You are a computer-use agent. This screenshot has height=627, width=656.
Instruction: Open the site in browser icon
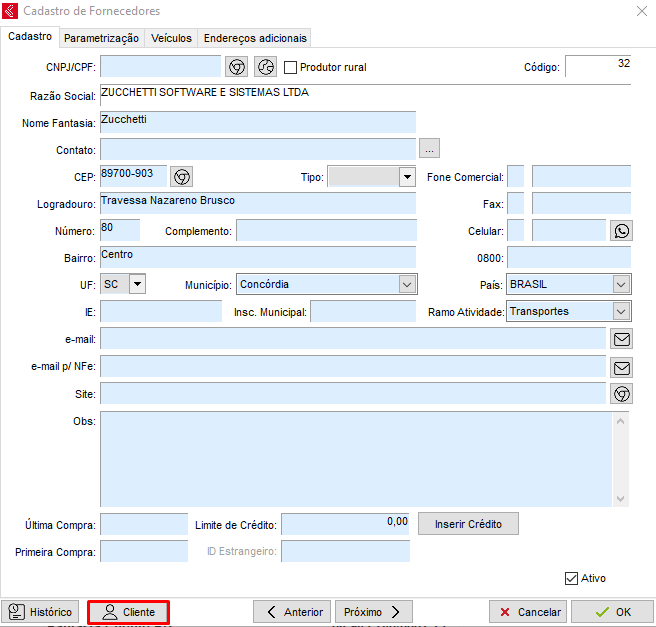(x=622, y=394)
